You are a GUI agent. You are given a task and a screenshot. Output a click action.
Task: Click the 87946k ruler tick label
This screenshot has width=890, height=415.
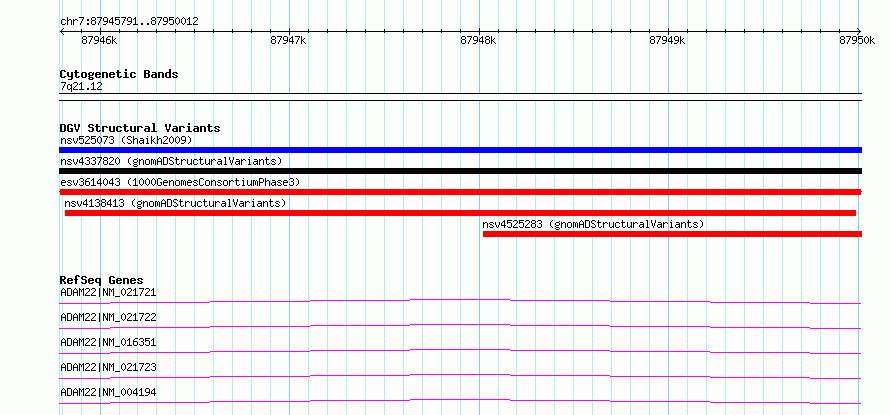pyautogui.click(x=99, y=40)
